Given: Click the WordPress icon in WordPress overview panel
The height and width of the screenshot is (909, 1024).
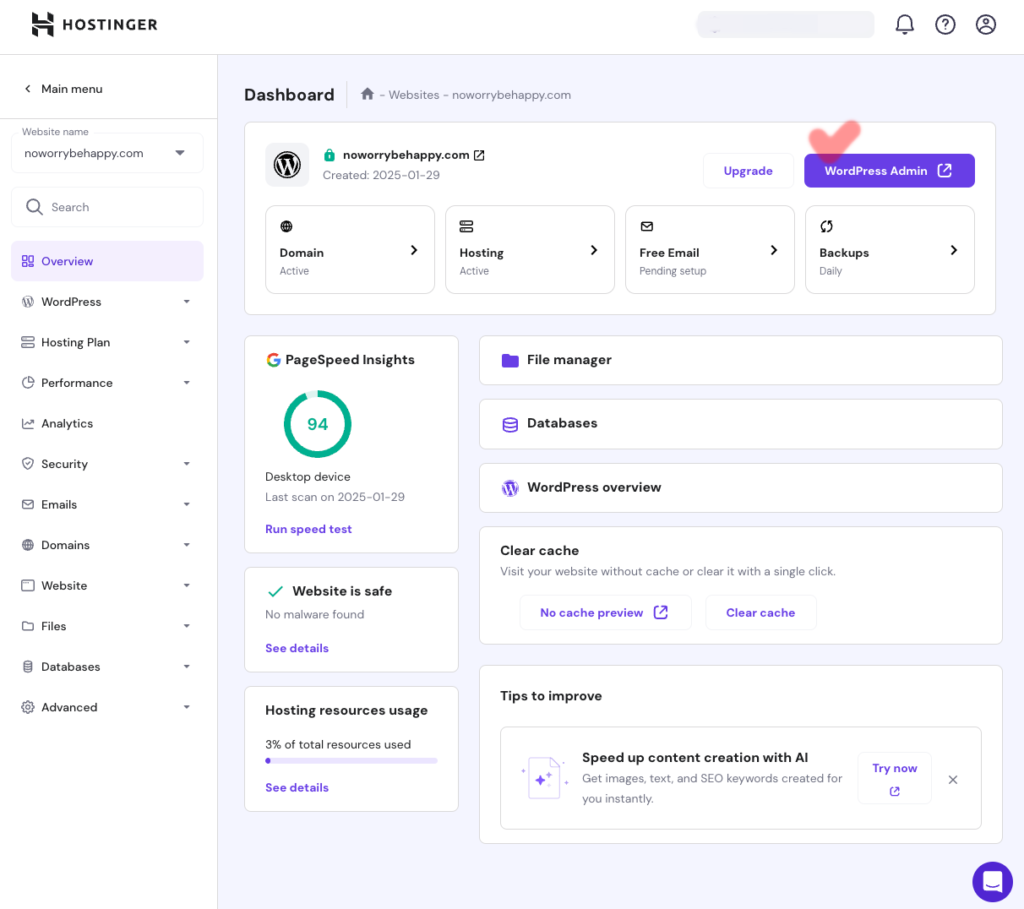Looking at the screenshot, I should point(510,488).
